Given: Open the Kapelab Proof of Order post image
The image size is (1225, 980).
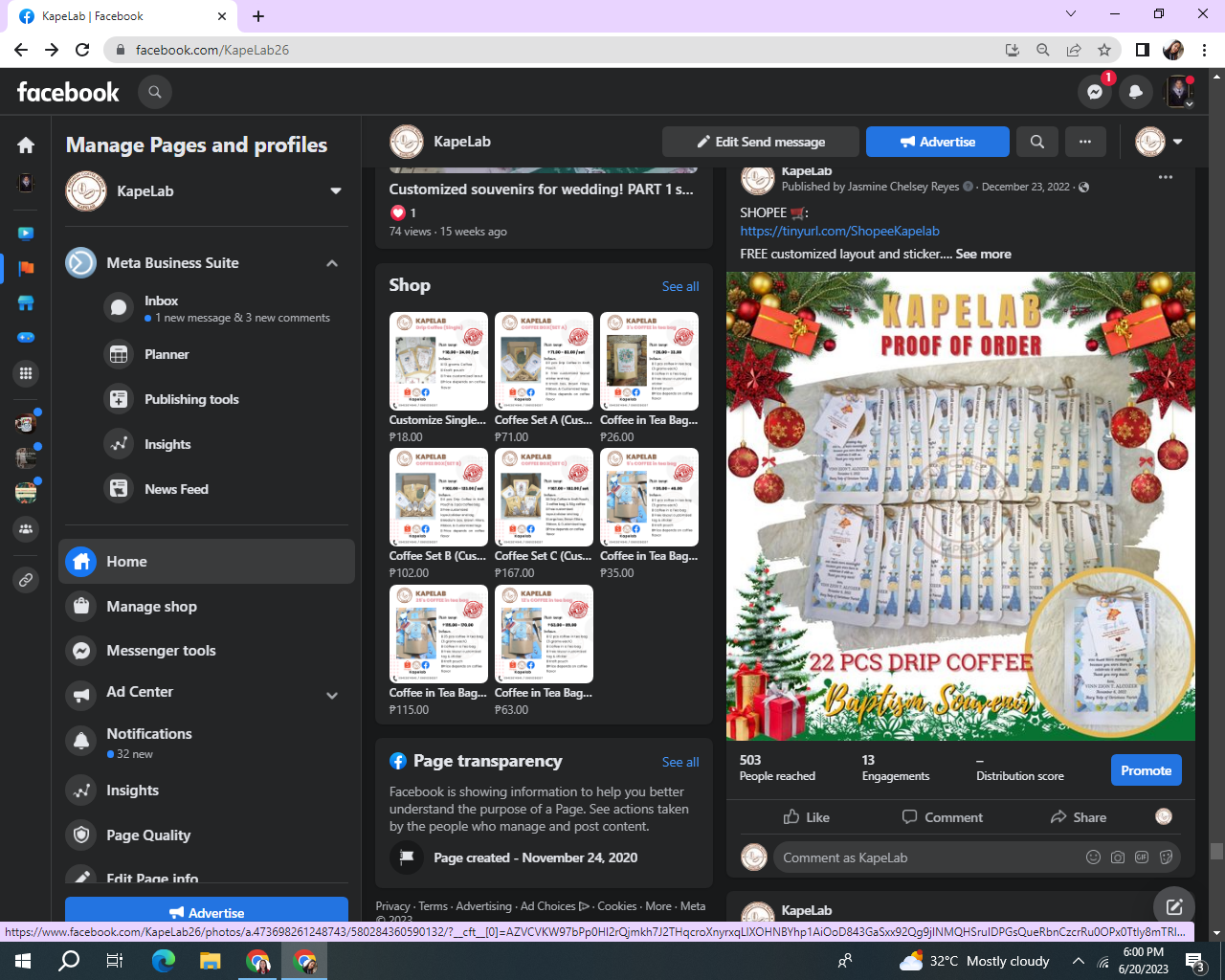Looking at the screenshot, I should coord(961,506).
